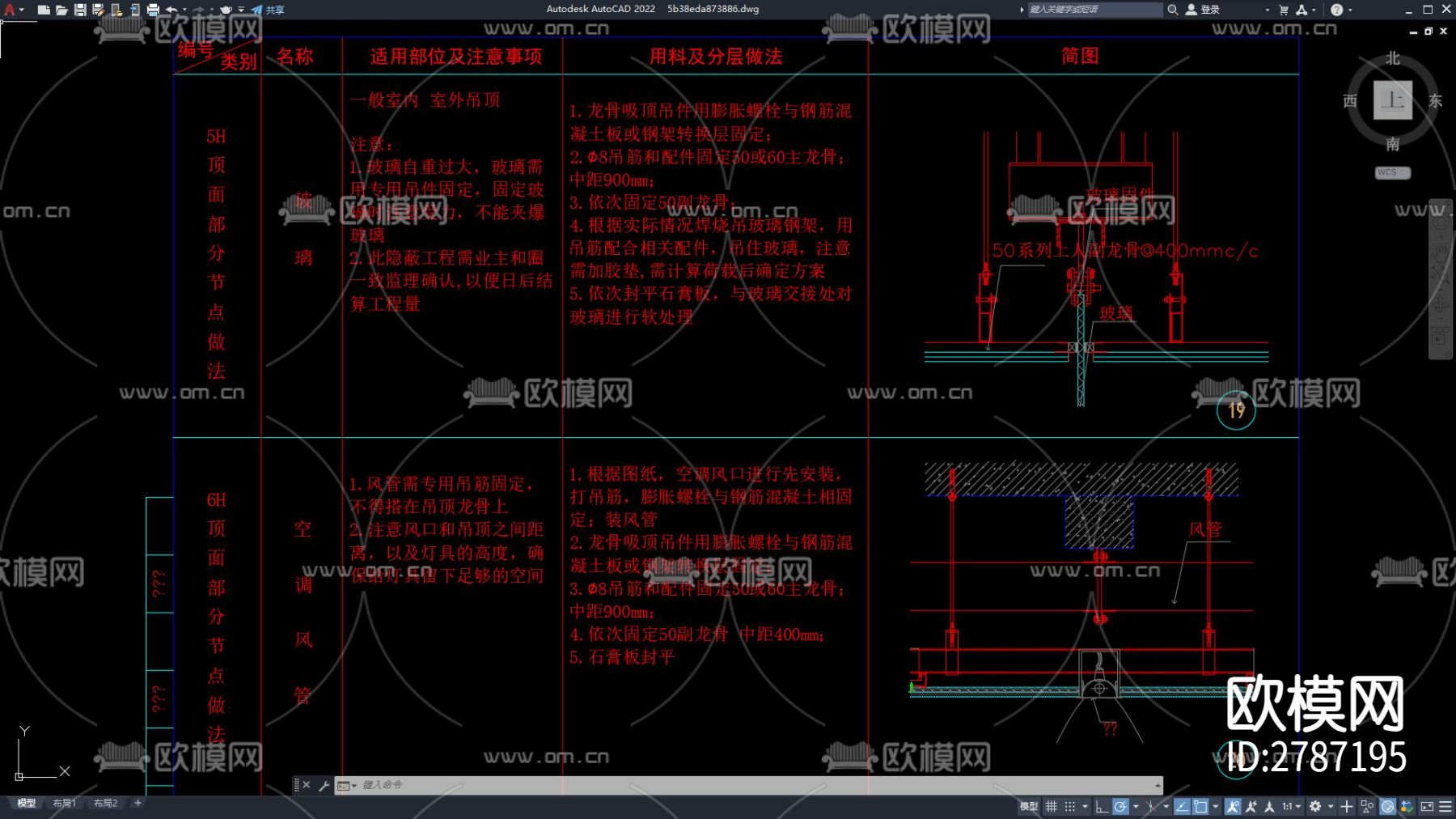Open a new drawing file
This screenshot has width=1456, height=819.
point(43,10)
